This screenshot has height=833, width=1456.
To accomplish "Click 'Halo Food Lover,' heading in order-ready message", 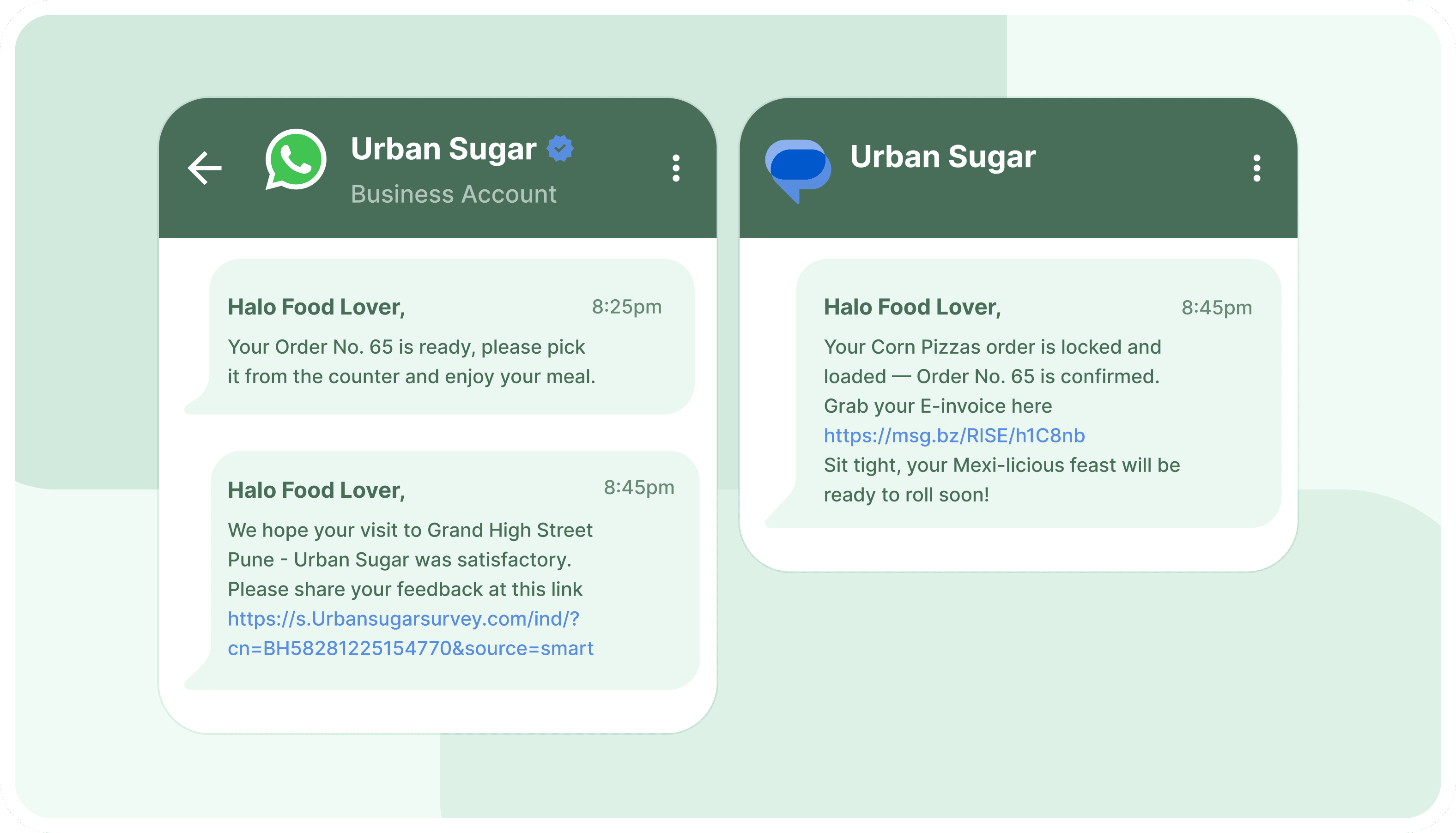I will [x=316, y=307].
